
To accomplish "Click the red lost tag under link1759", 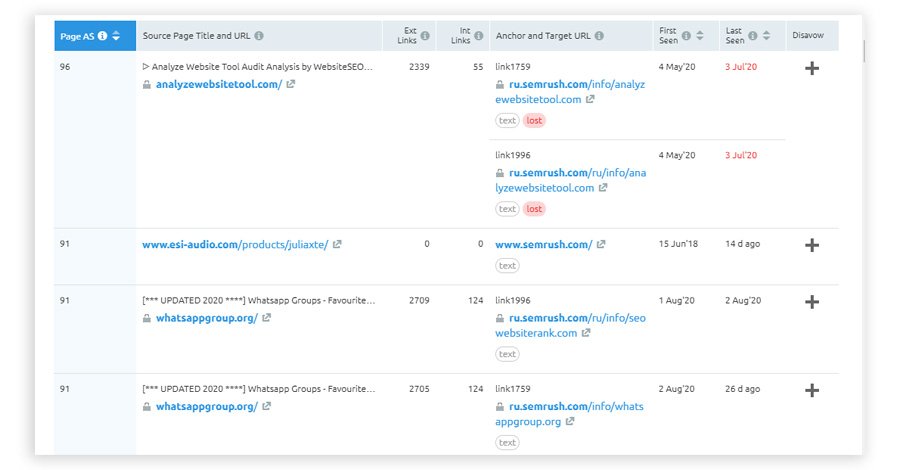I will 534,121.
